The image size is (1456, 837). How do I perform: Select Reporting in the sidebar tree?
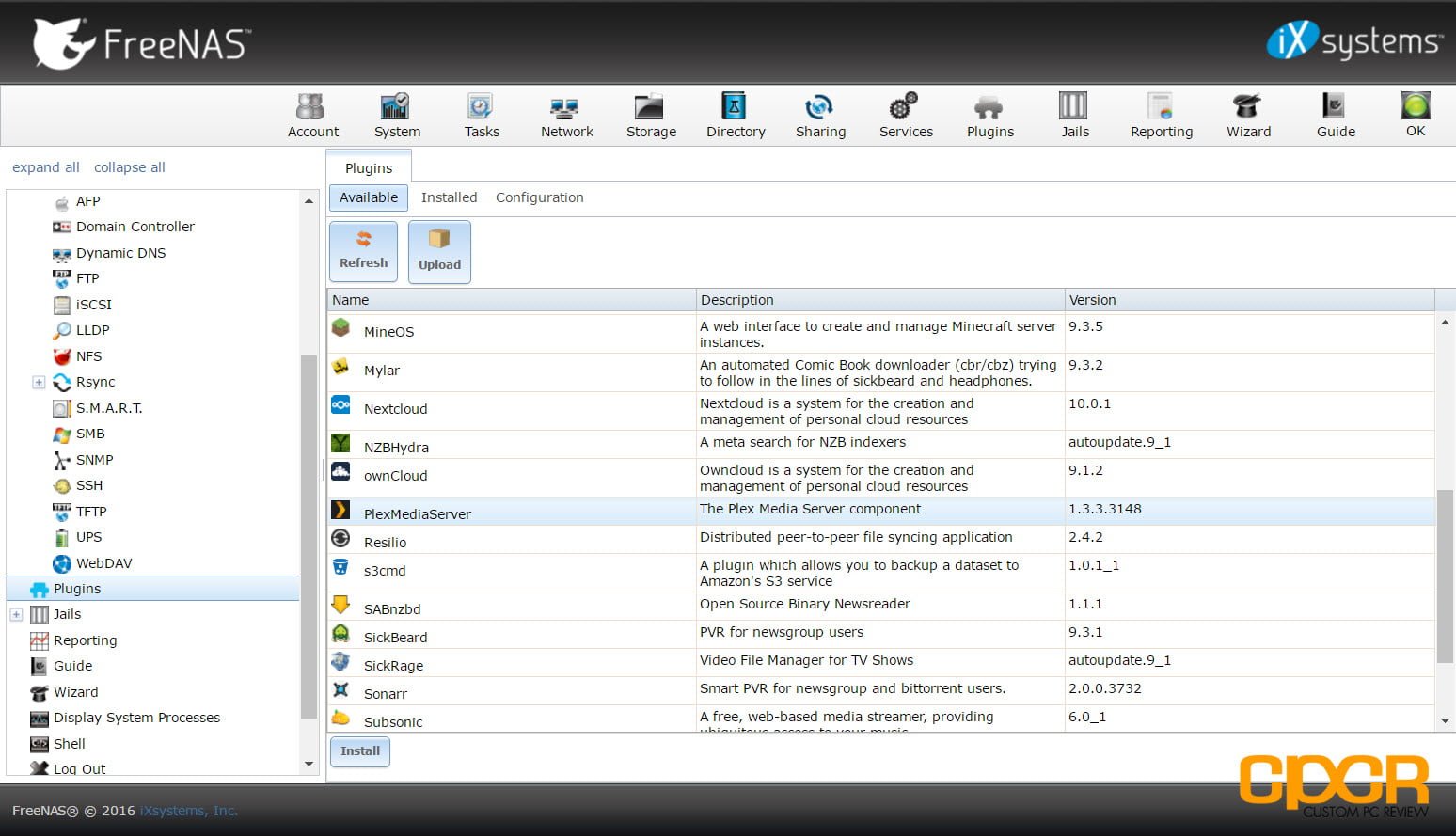pyautogui.click(x=85, y=640)
